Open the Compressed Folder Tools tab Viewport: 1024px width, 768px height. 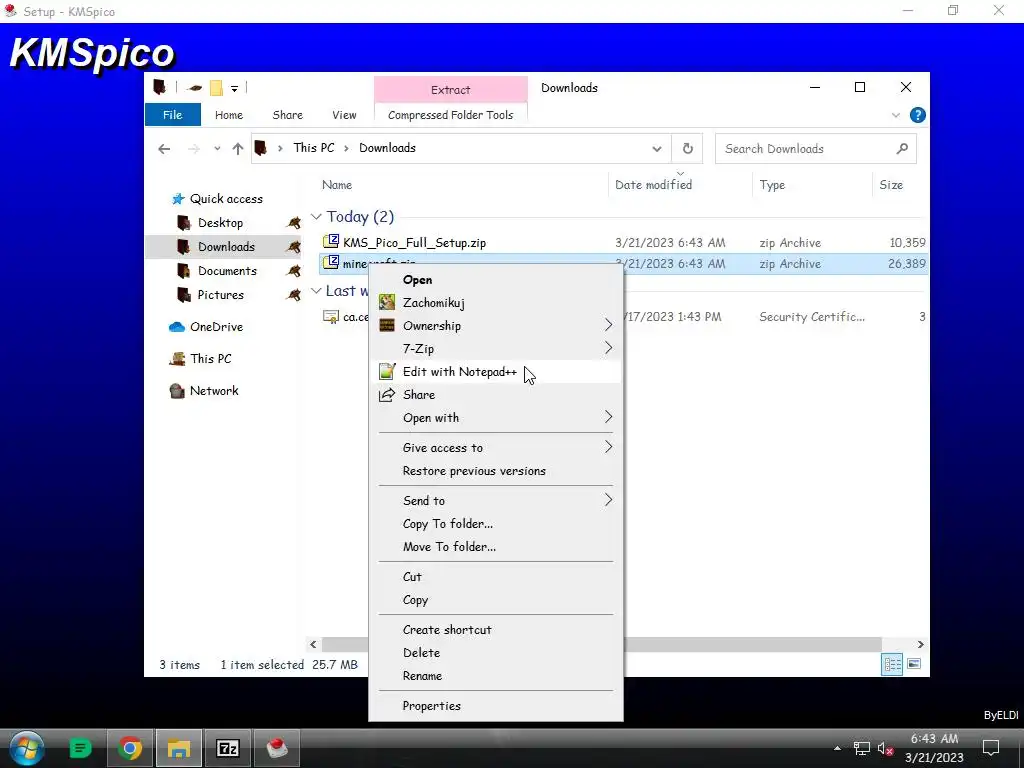pyautogui.click(x=451, y=115)
